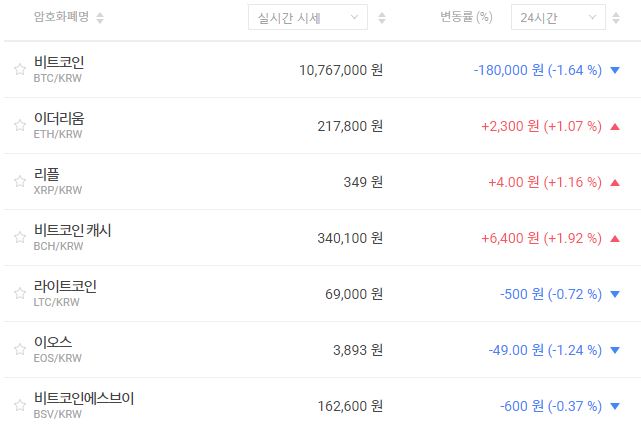
Task: Star the BSV/KRW coin row
Action: point(19,406)
